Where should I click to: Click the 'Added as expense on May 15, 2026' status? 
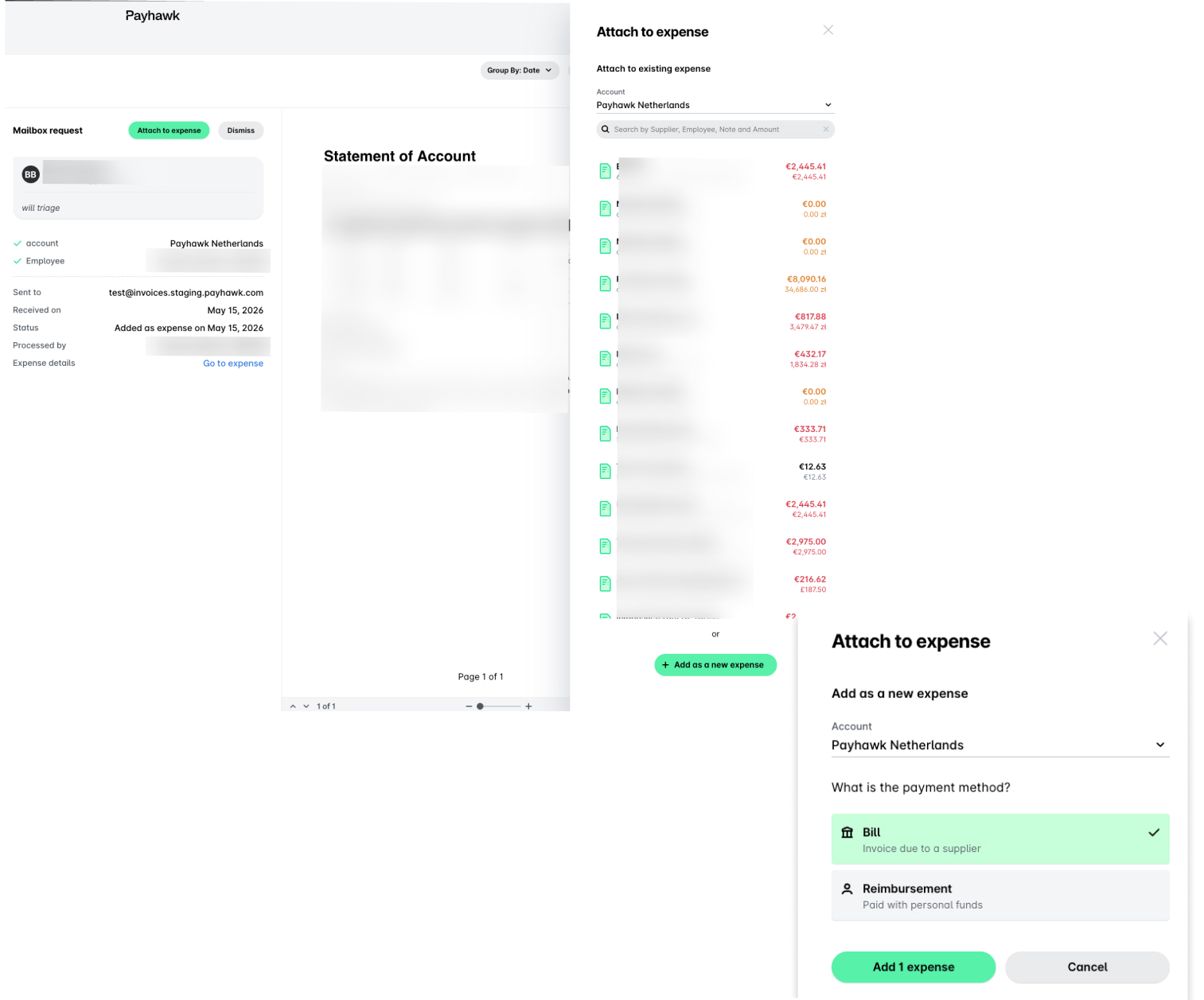pos(189,328)
